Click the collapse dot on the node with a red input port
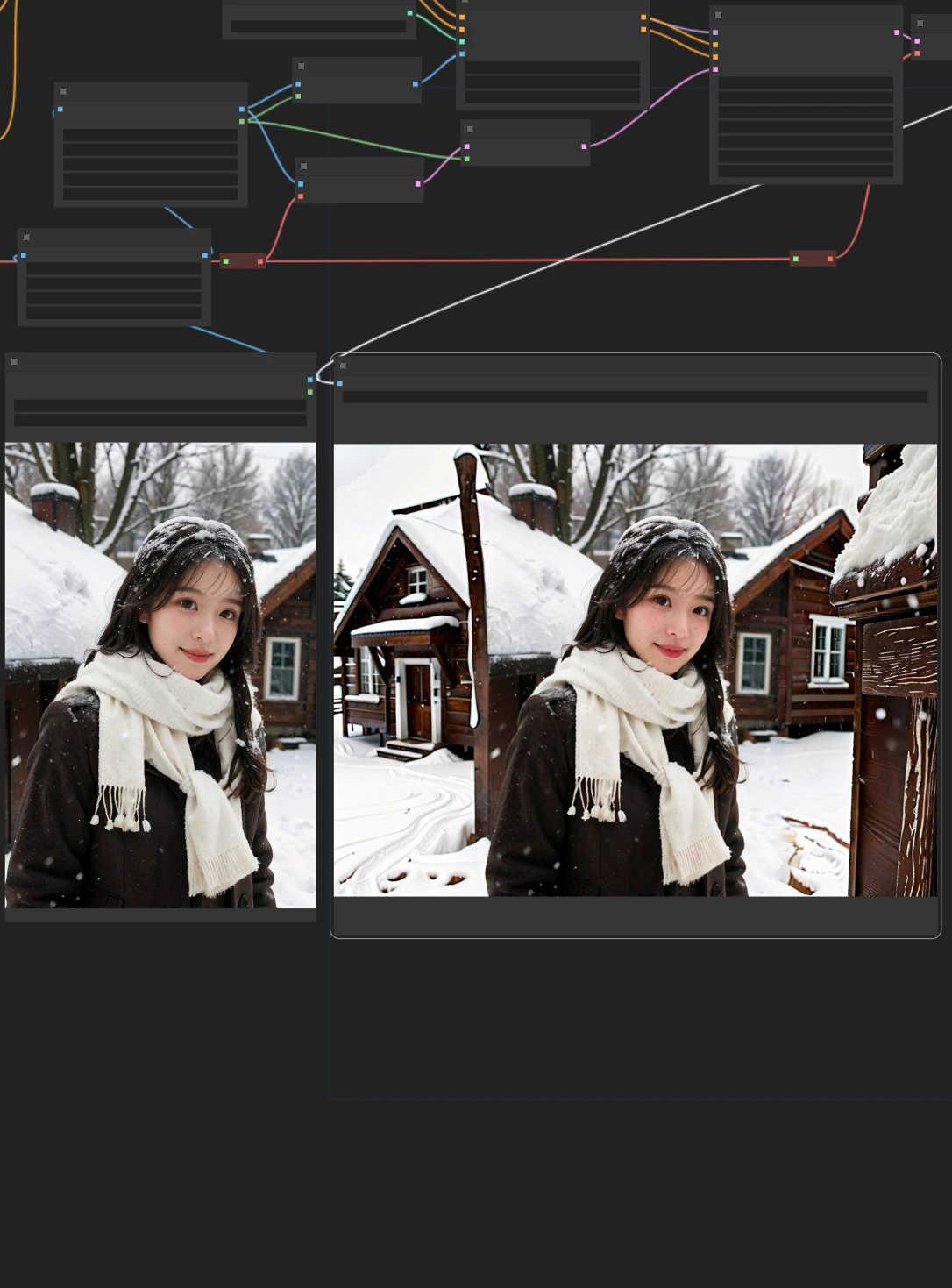 302,166
